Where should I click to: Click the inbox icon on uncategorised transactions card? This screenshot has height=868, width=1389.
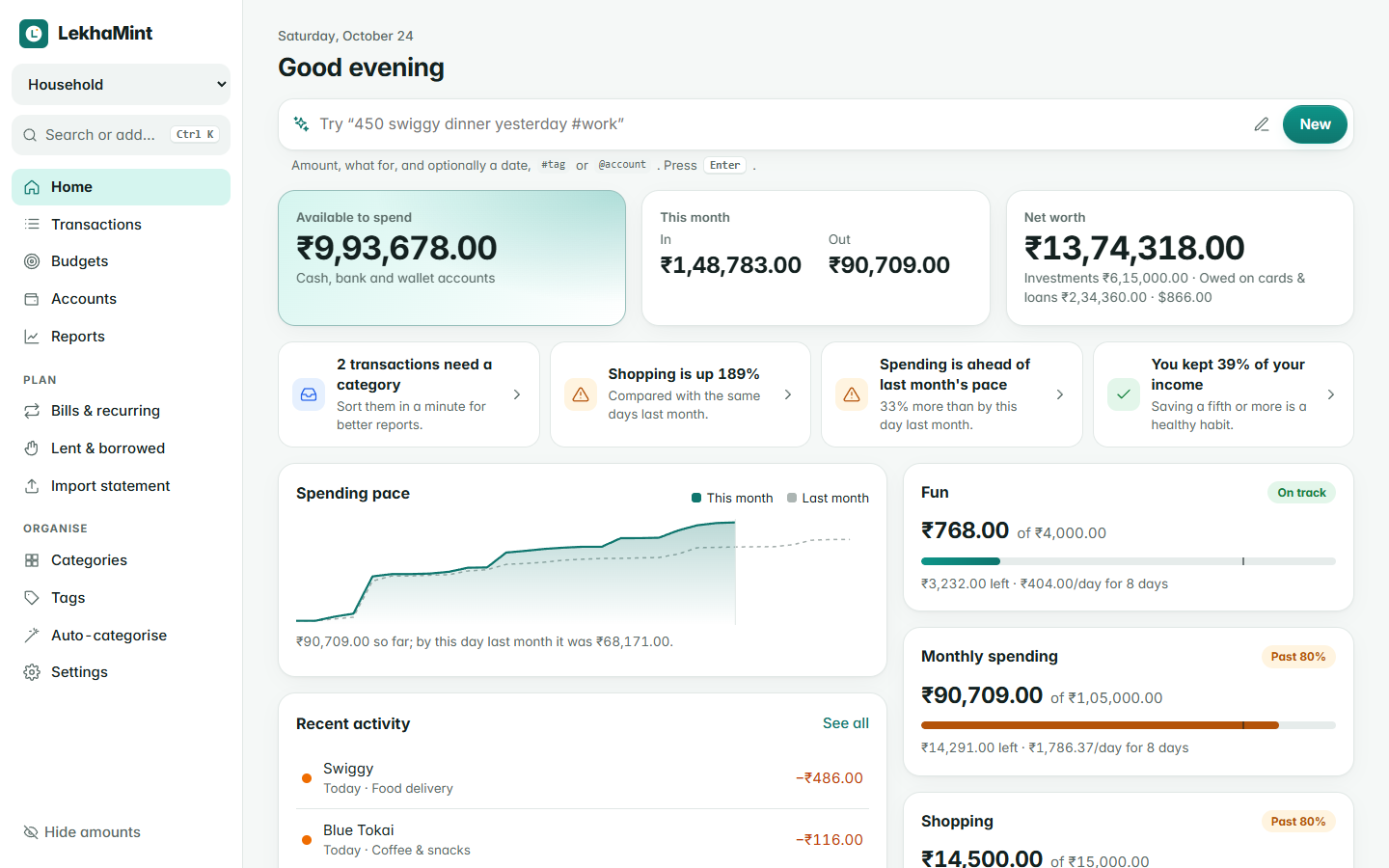point(309,394)
